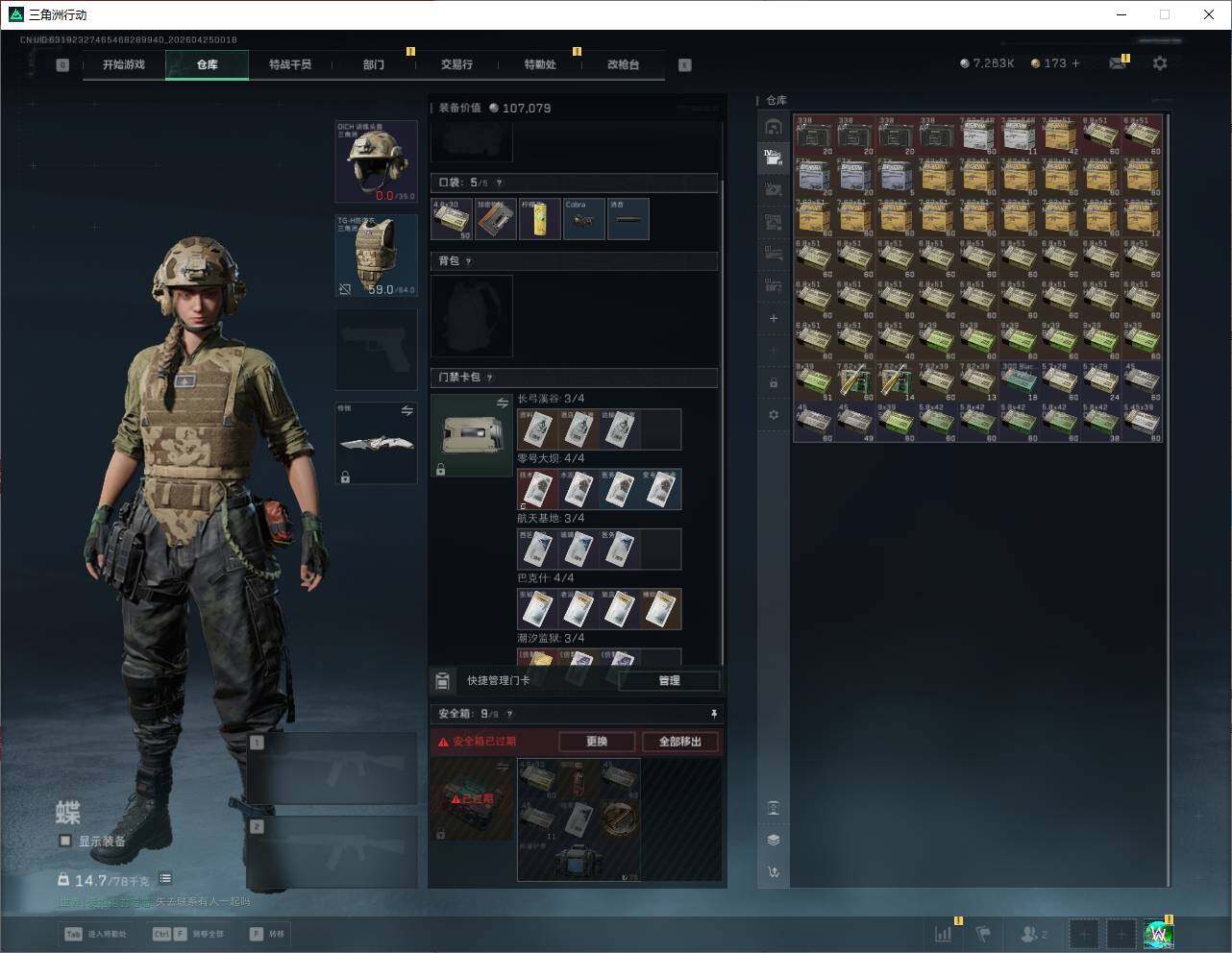
Task: Open the 交易行 tab
Action: pos(456,64)
